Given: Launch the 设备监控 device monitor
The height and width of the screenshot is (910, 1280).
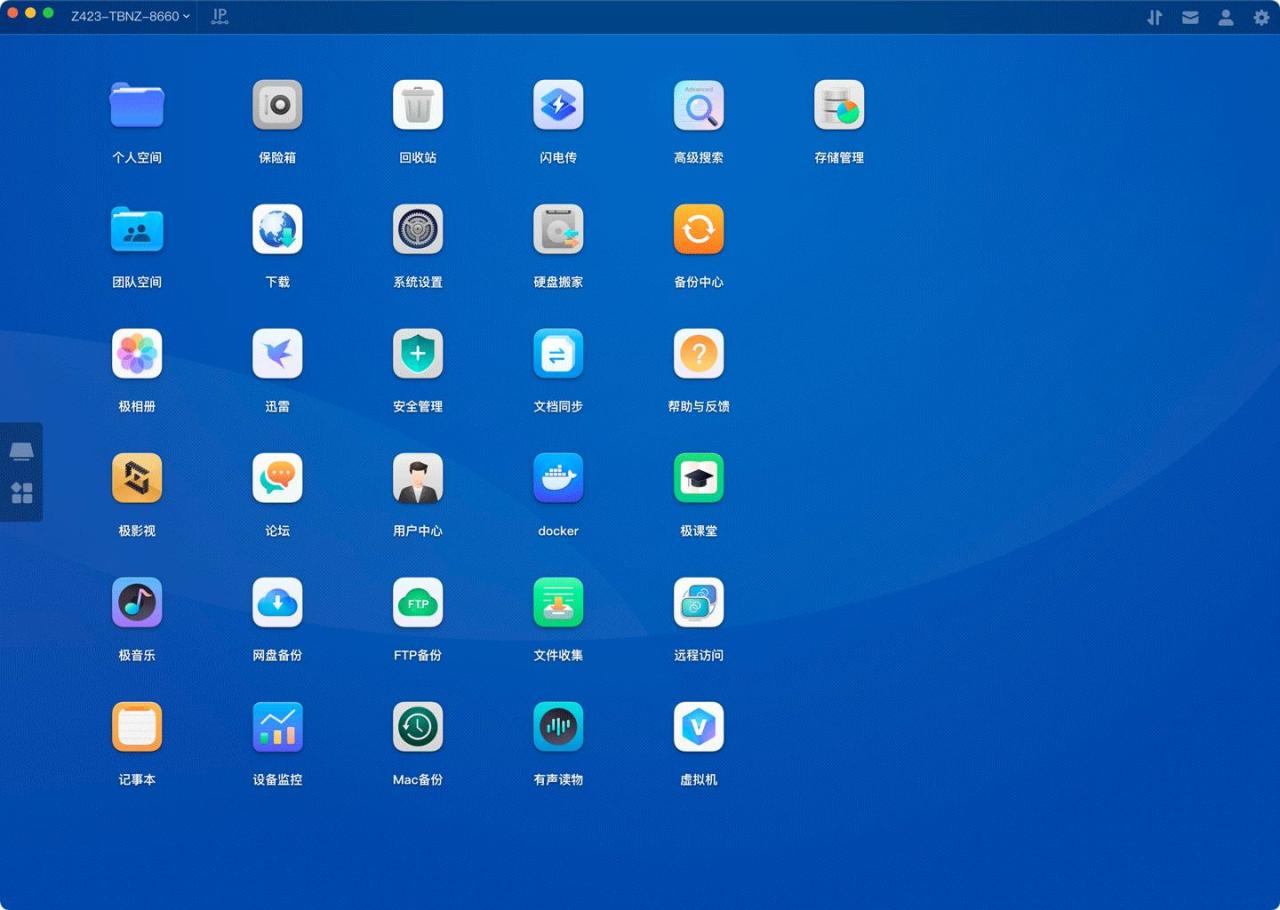Looking at the screenshot, I should pyautogui.click(x=277, y=727).
